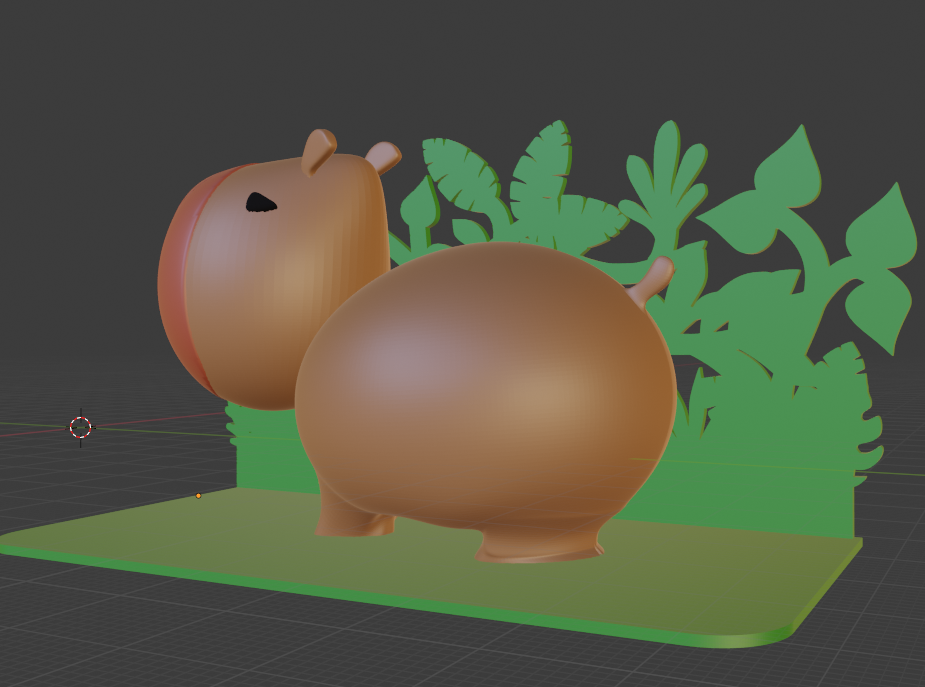Select the capybara's rear leg

pos(540,546)
